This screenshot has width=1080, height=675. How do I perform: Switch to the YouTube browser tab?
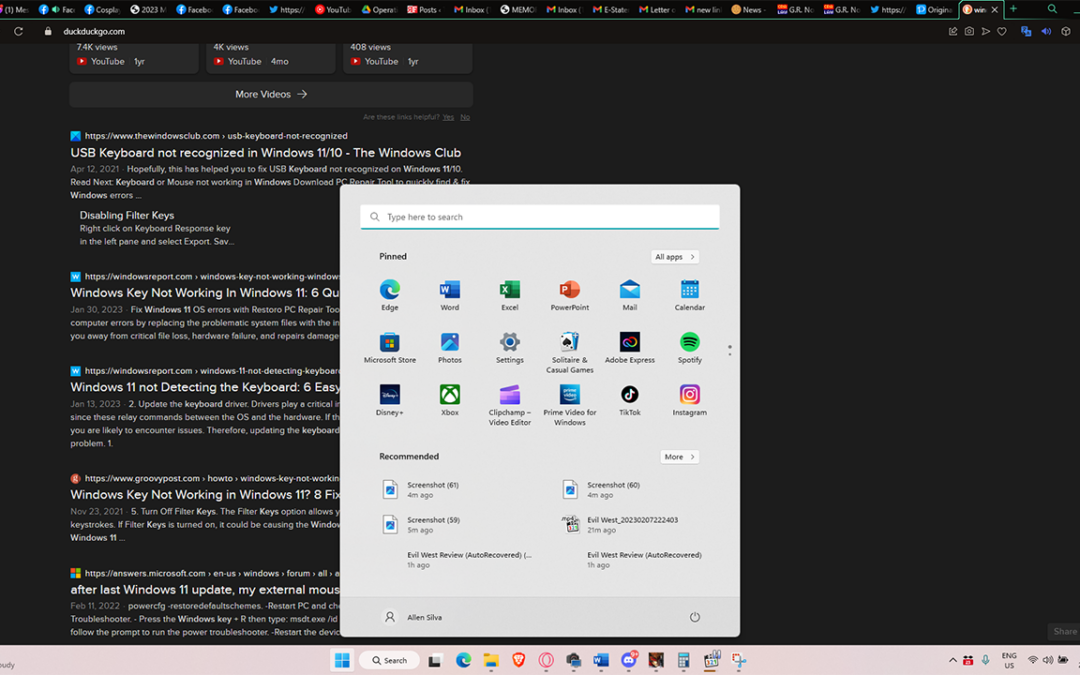[332, 9]
